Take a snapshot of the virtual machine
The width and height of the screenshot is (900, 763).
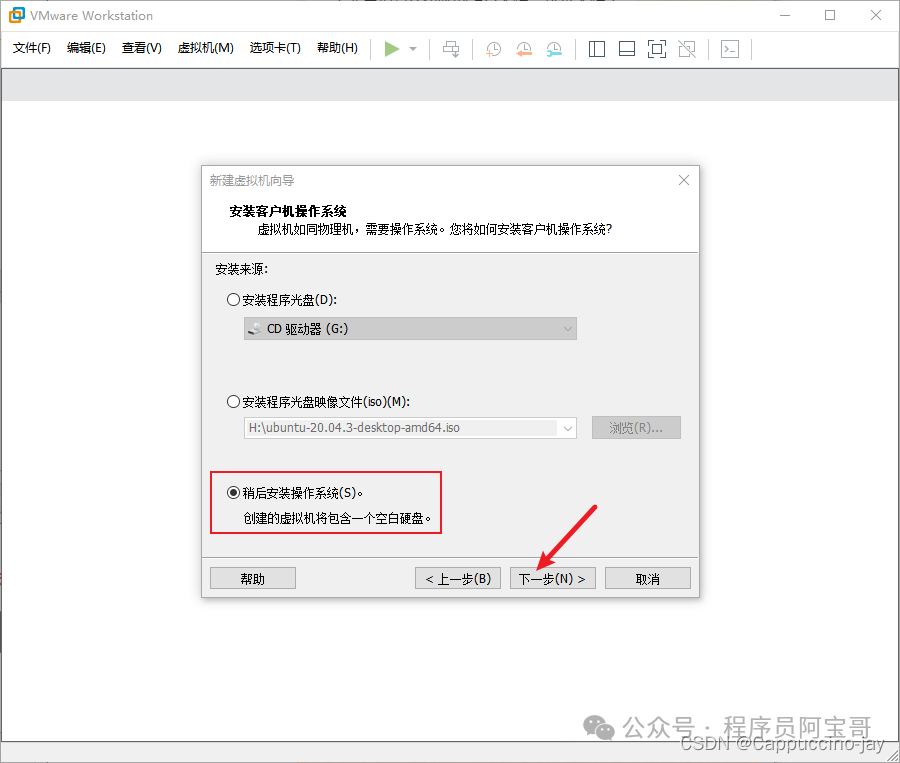(494, 49)
